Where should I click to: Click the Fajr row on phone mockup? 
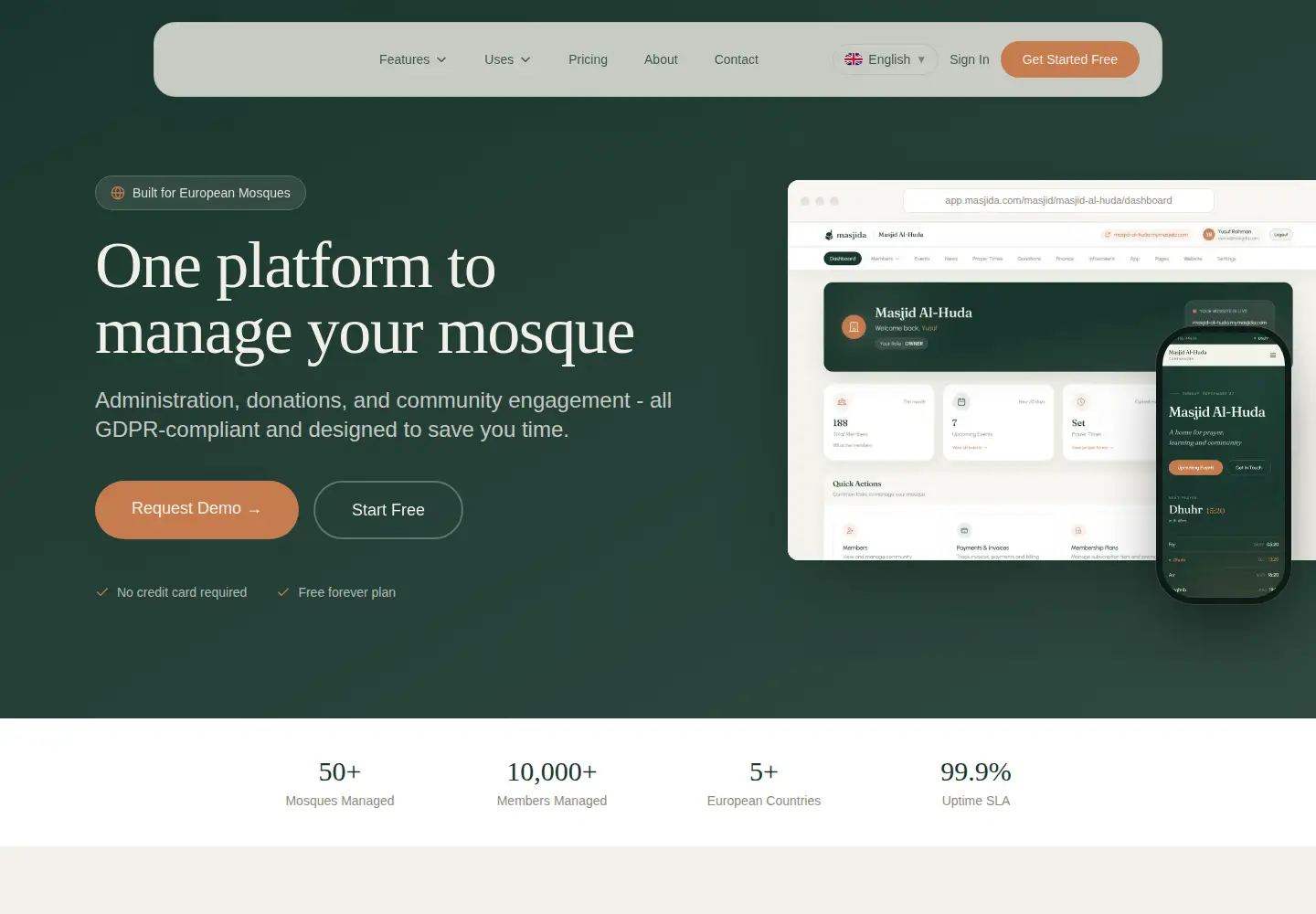[x=1224, y=544]
